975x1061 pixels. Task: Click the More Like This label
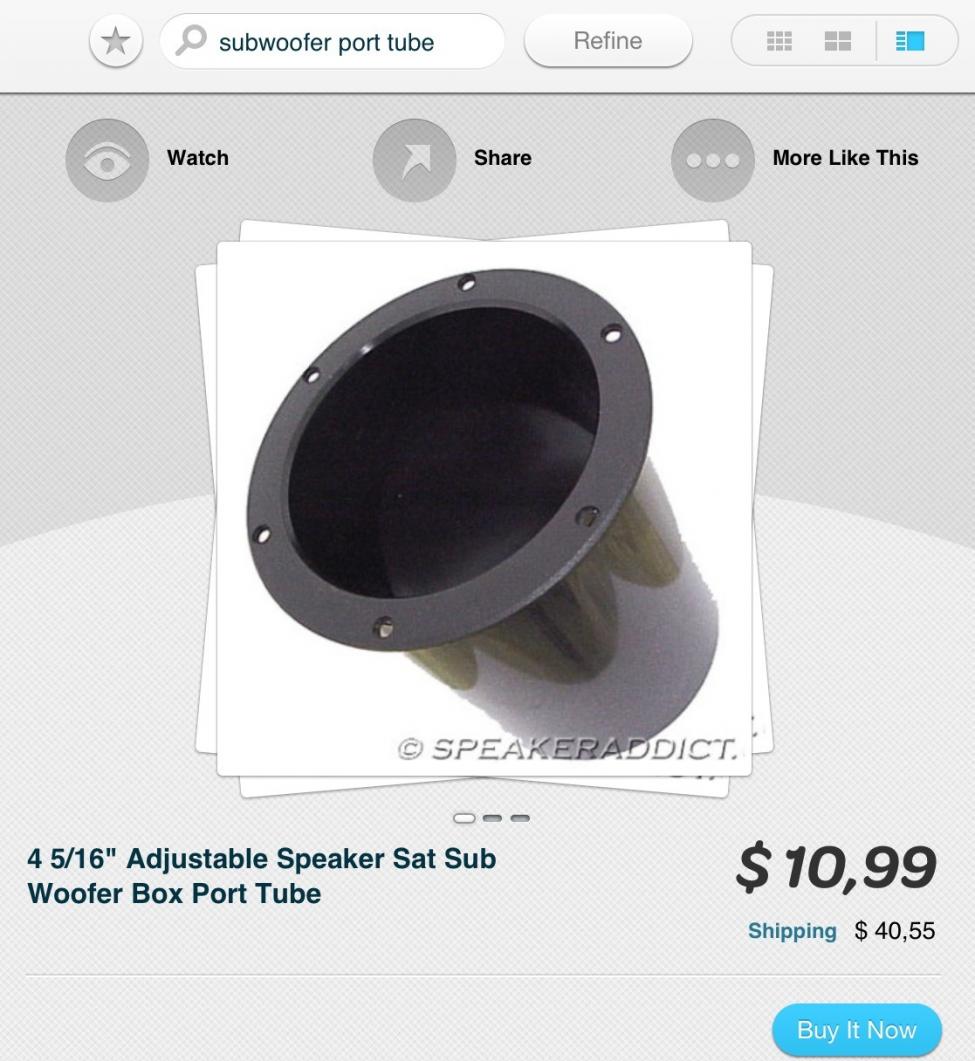click(845, 158)
